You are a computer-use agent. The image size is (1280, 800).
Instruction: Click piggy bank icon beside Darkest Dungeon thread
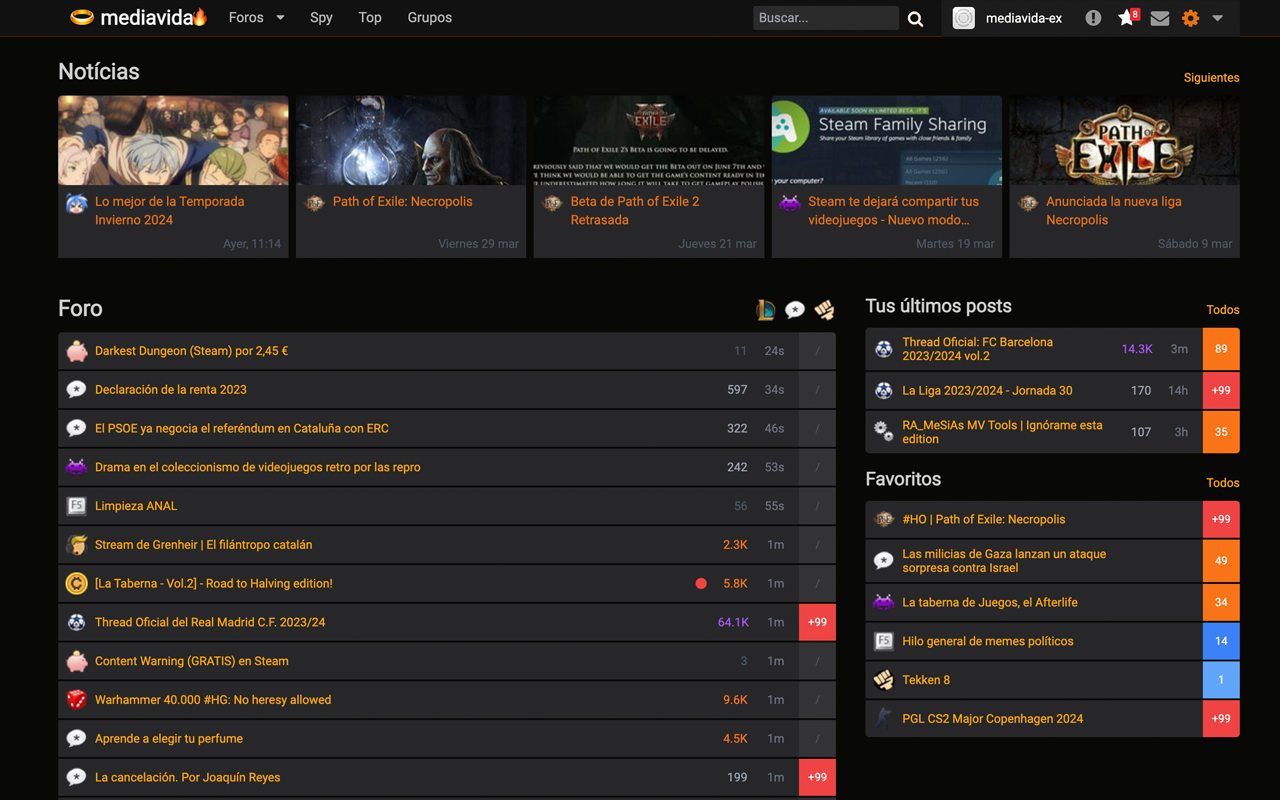pos(76,351)
